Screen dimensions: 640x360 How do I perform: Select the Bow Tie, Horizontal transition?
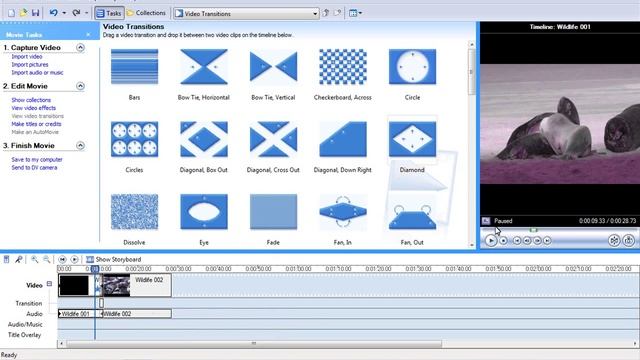[204, 67]
